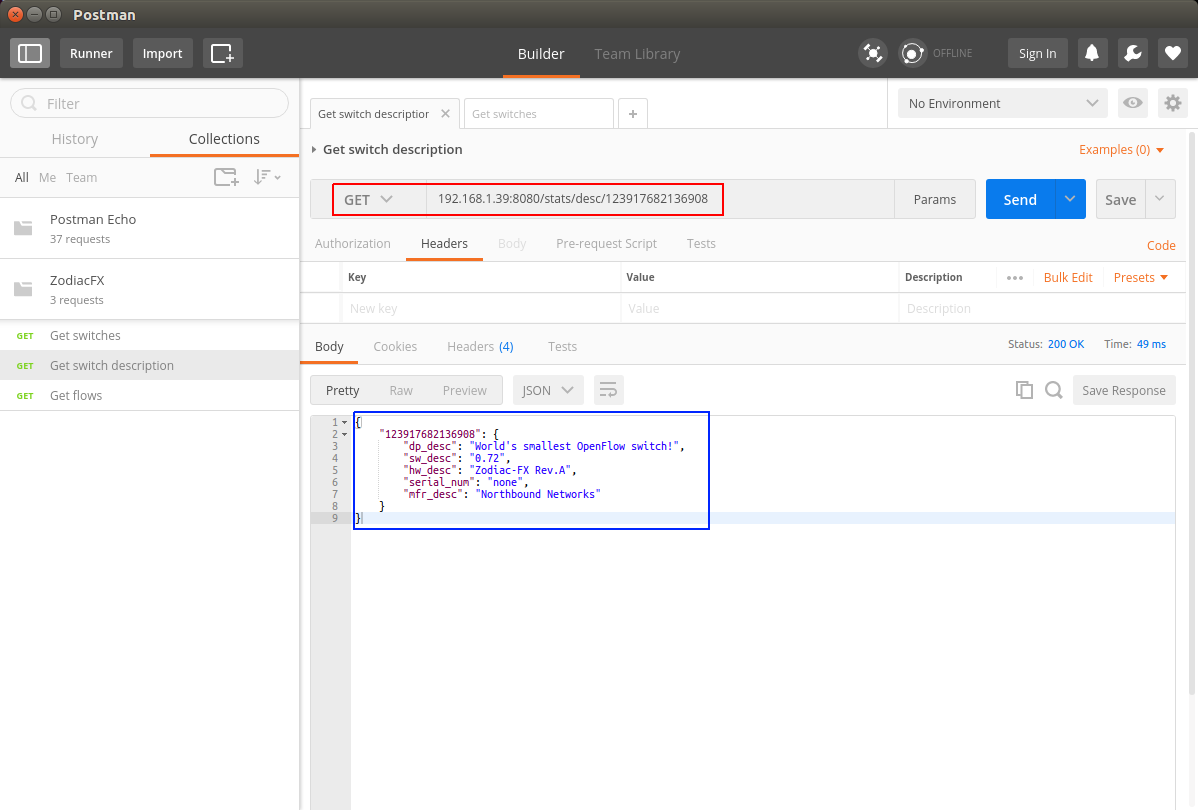Toggle environment quick look eye icon
Image resolution: width=1198 pixels, height=810 pixels.
pyautogui.click(x=1132, y=103)
